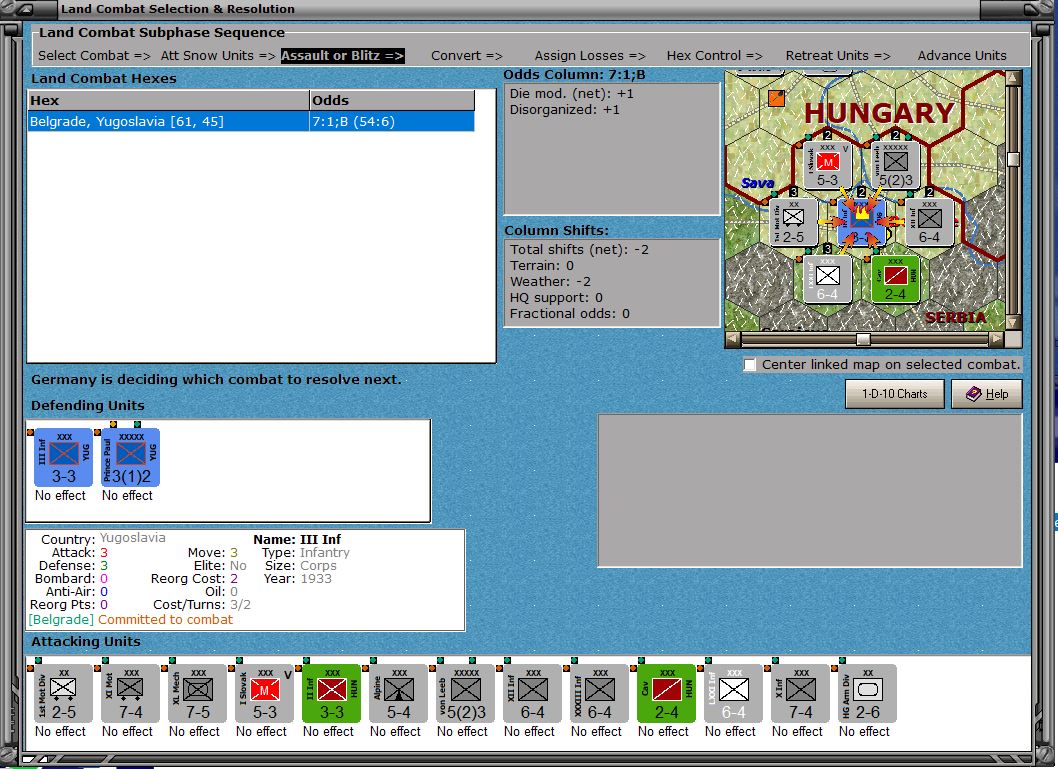This screenshot has width=1058, height=769.
Task: Toggle Center linked map on selected combat
Action: click(x=750, y=365)
